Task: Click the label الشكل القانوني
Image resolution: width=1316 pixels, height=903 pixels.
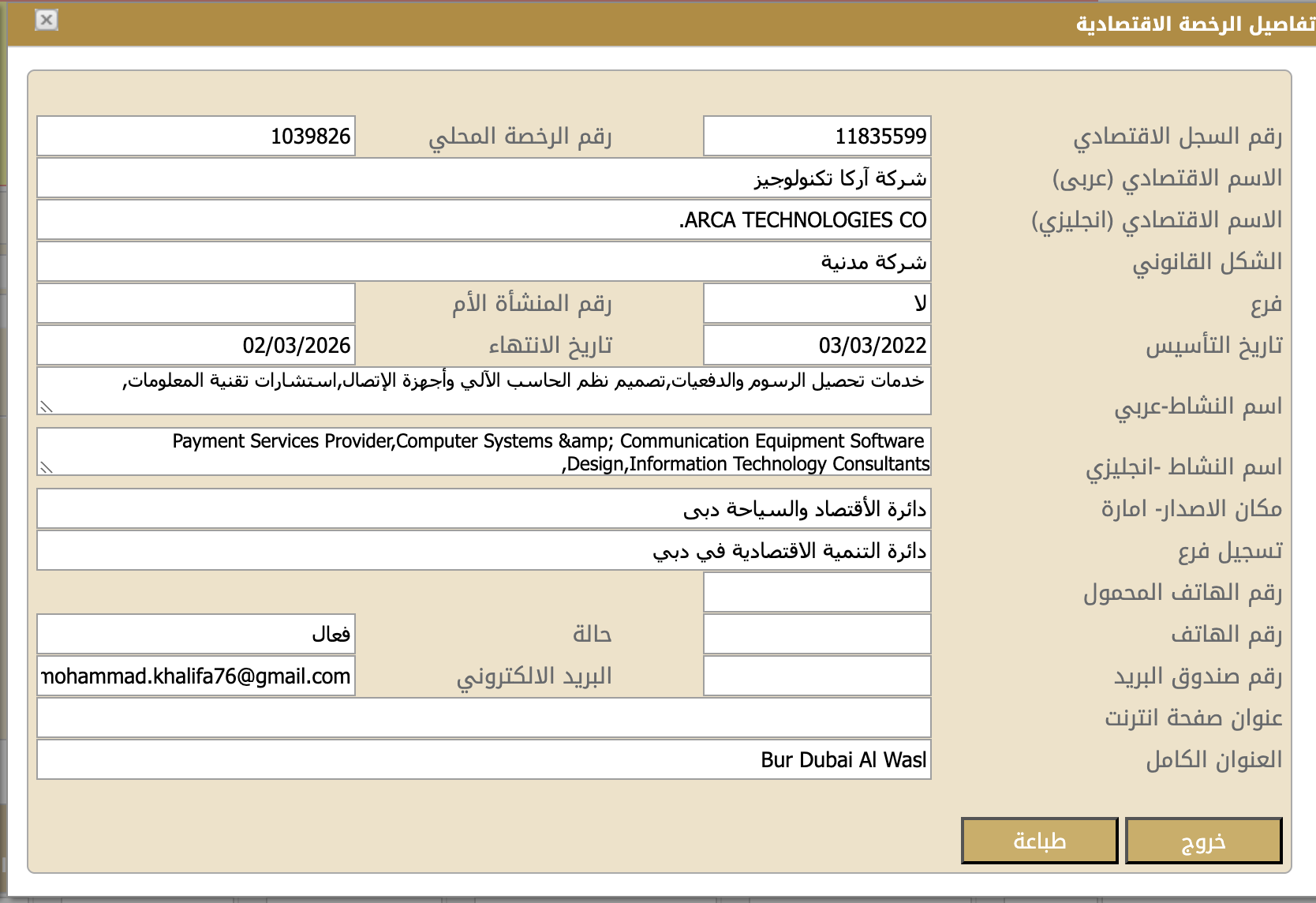Action: pos(1207,262)
